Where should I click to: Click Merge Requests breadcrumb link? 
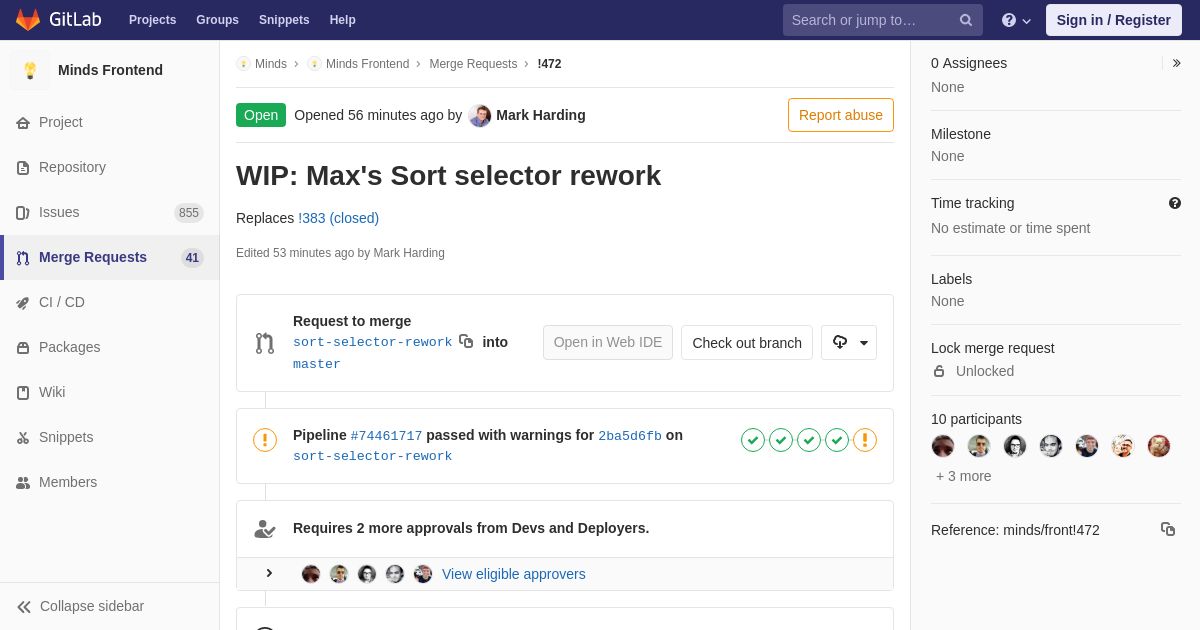click(x=473, y=64)
